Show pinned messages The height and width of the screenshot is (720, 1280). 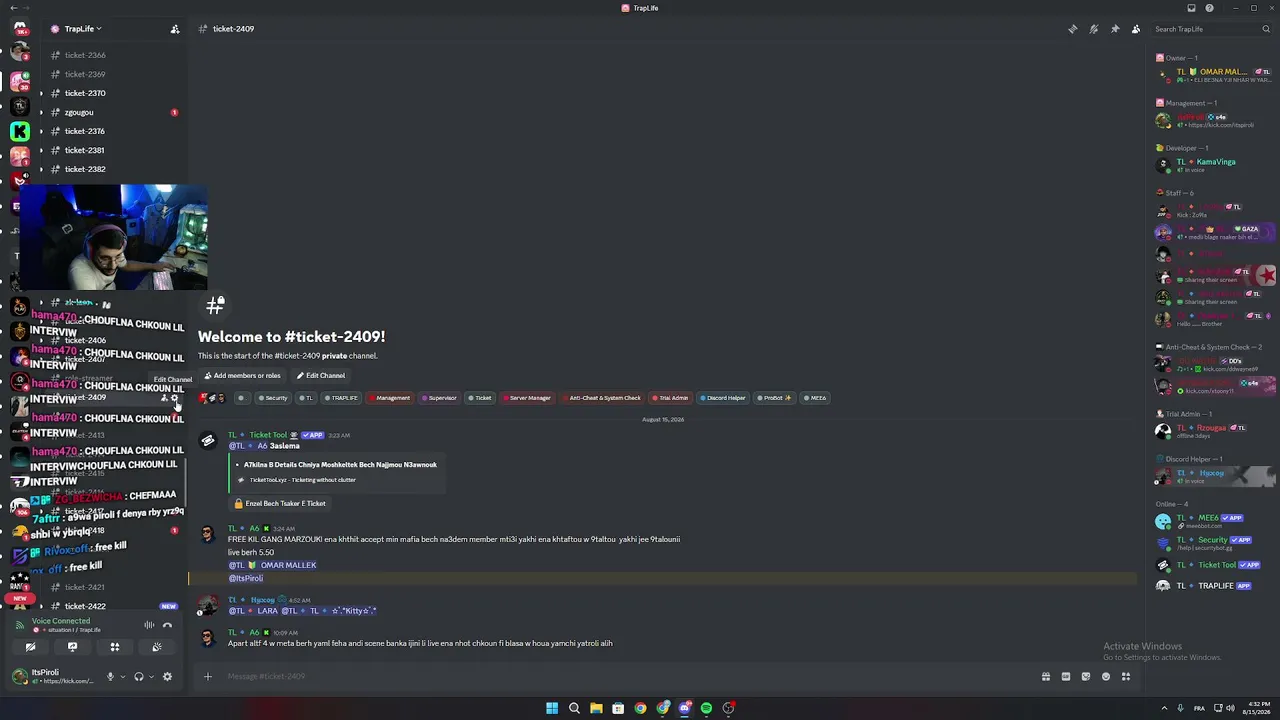click(1115, 29)
